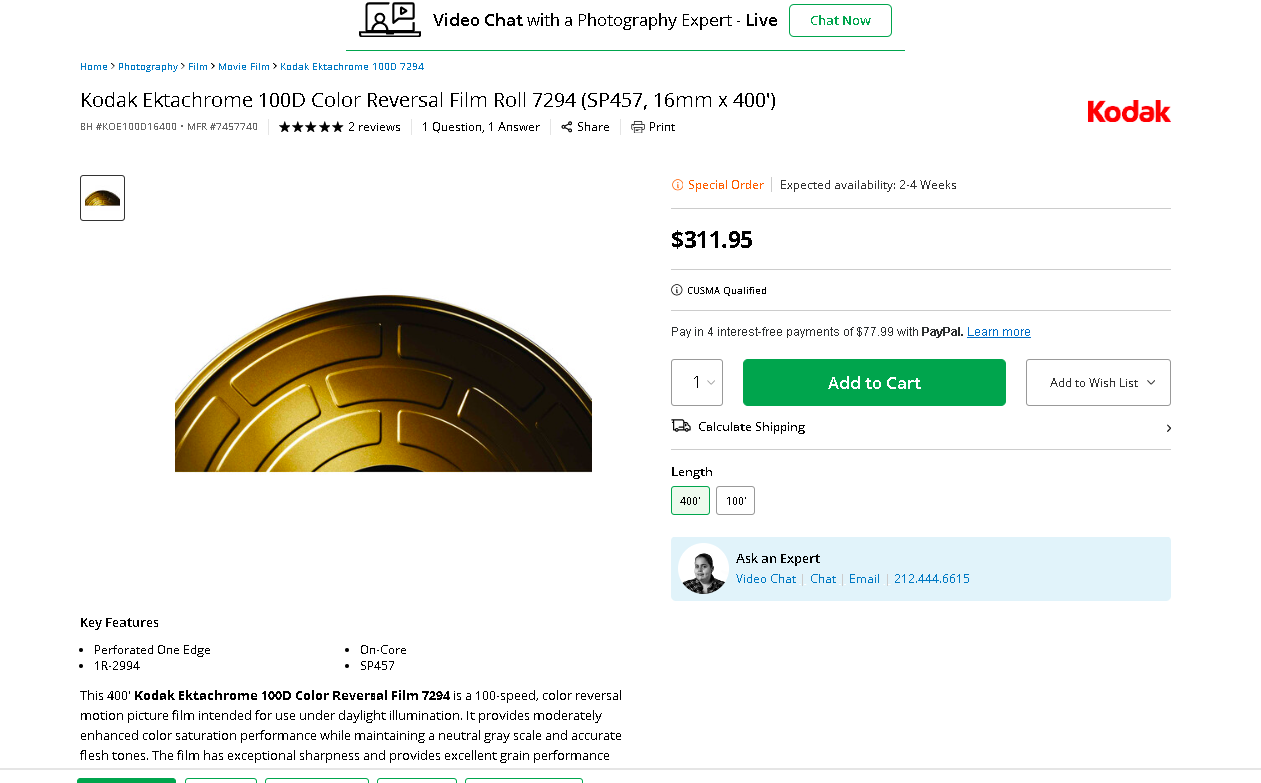Click the video chat monitor icon
Image resolution: width=1261 pixels, height=783 pixels.
(390, 19)
